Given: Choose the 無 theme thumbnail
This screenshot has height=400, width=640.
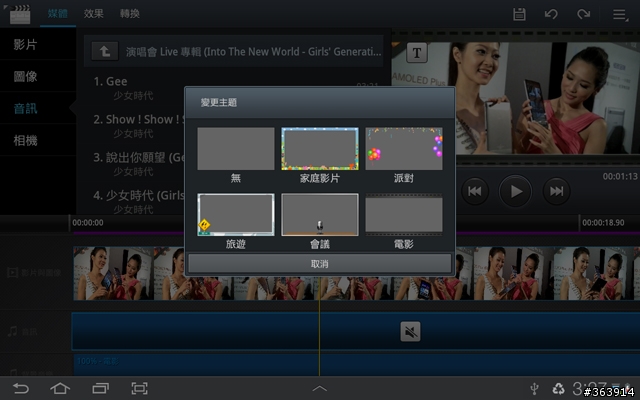Looking at the screenshot, I should click(x=236, y=149).
